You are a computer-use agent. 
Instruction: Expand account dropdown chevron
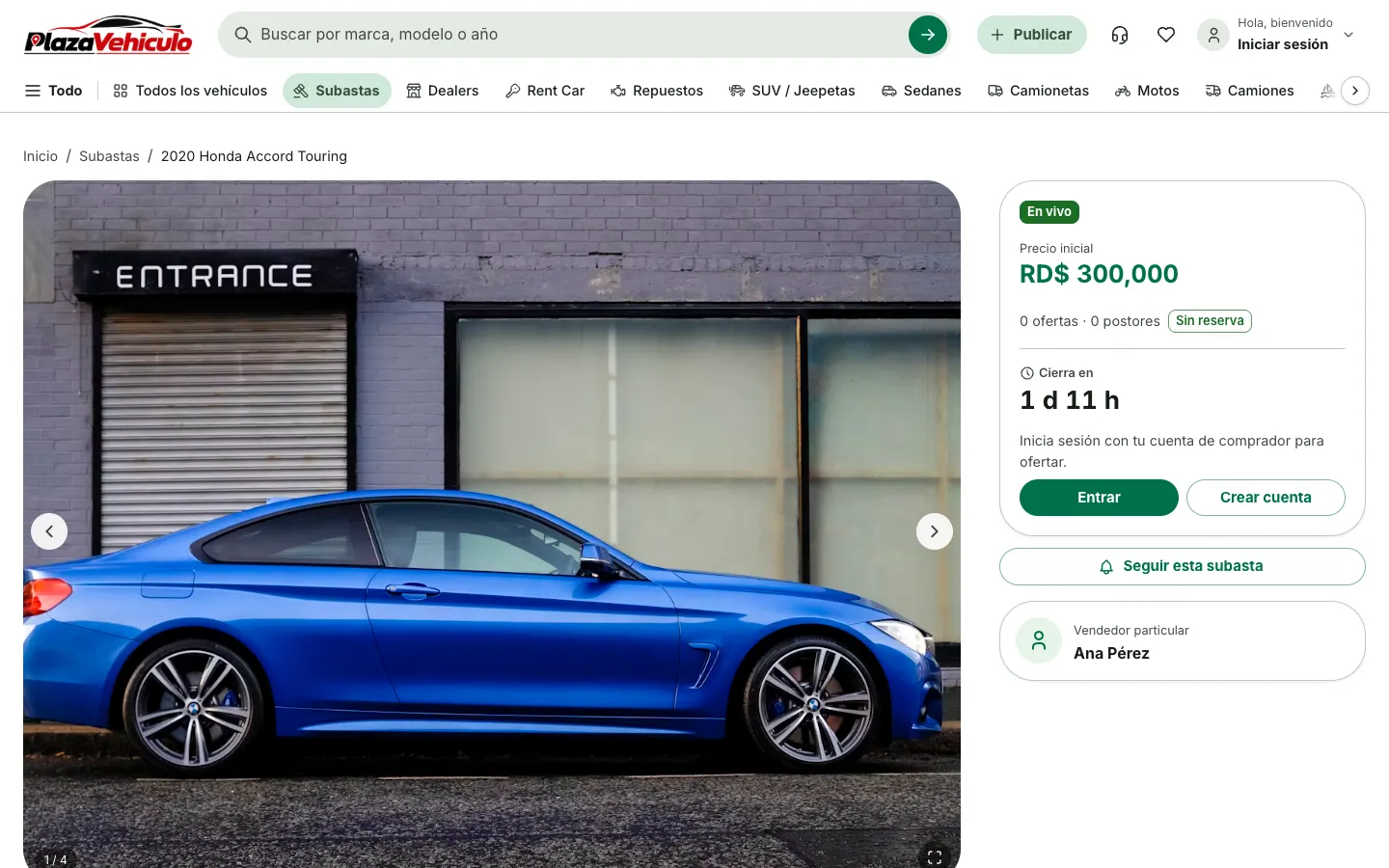(1348, 35)
